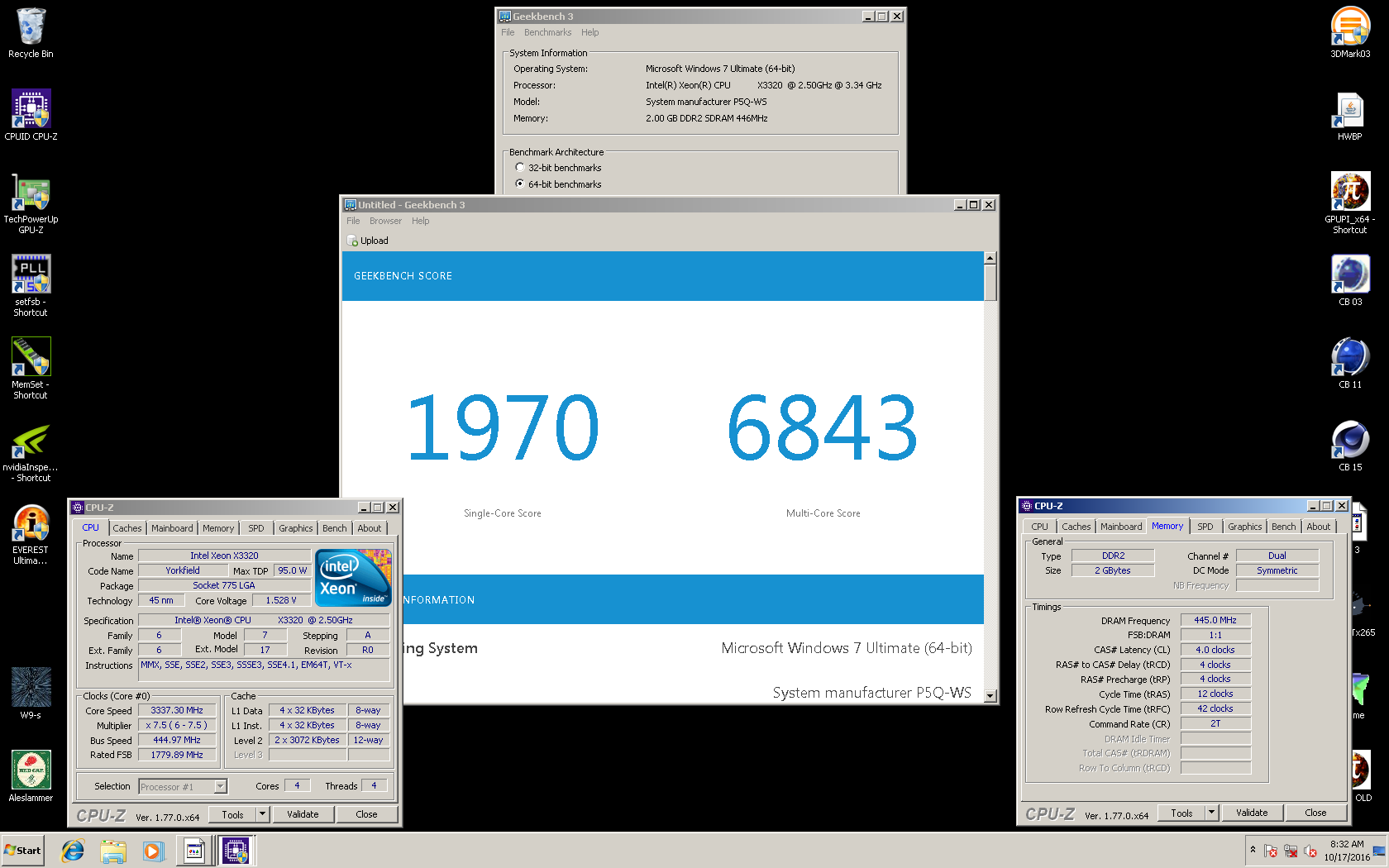Screen dimensions: 1389x868
Task: Click the Core Speed value 3337.30 MHz
Action: (x=177, y=710)
